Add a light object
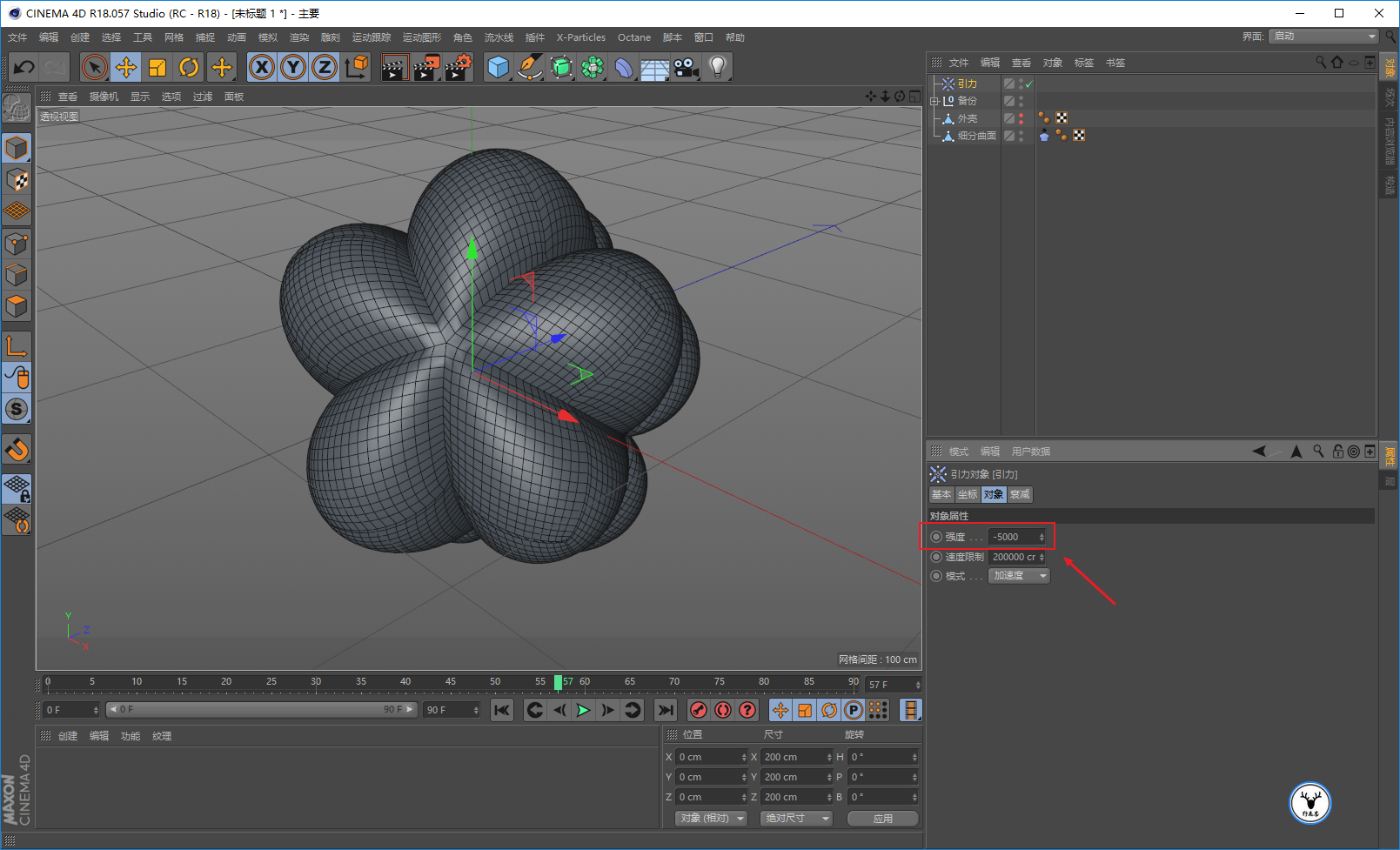 click(x=718, y=67)
